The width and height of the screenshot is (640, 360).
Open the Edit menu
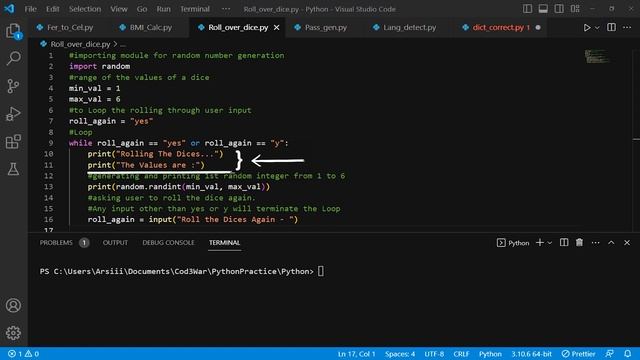(52, 9)
